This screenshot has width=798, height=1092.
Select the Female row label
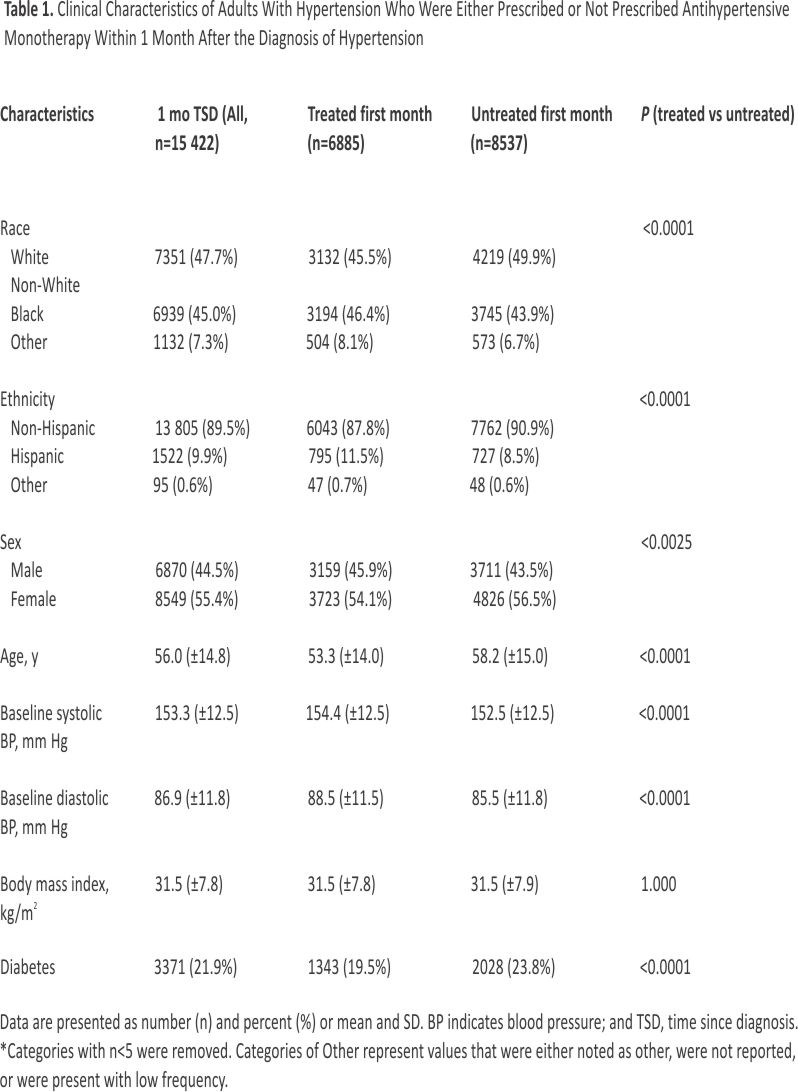tap(33, 600)
